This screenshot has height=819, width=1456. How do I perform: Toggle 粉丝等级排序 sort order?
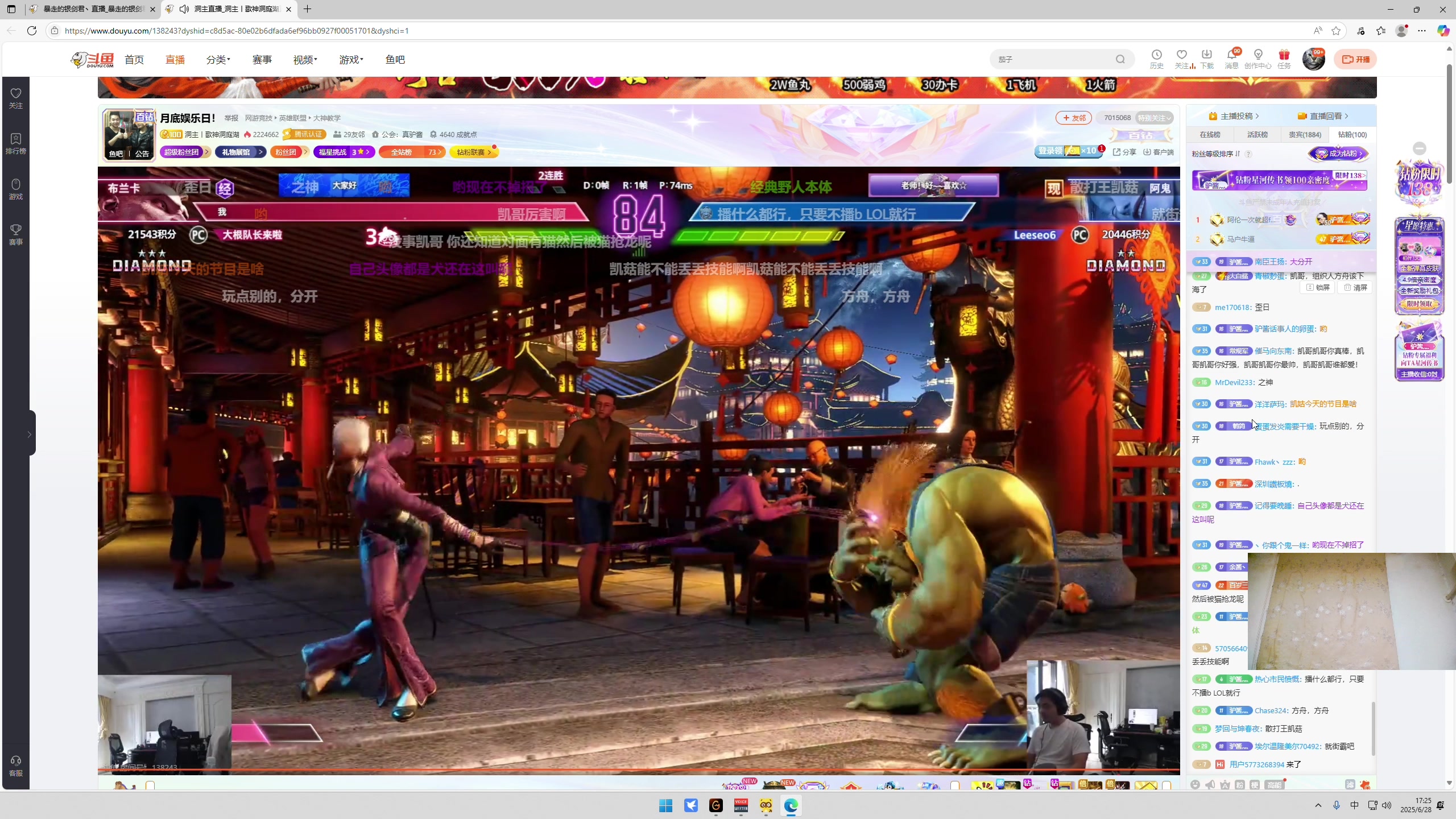[x=1217, y=154]
